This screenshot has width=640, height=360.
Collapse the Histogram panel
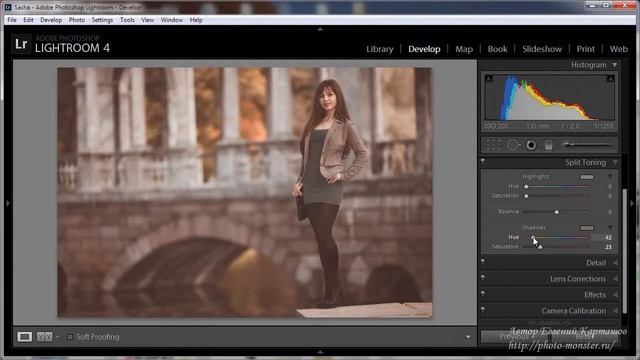coord(615,65)
